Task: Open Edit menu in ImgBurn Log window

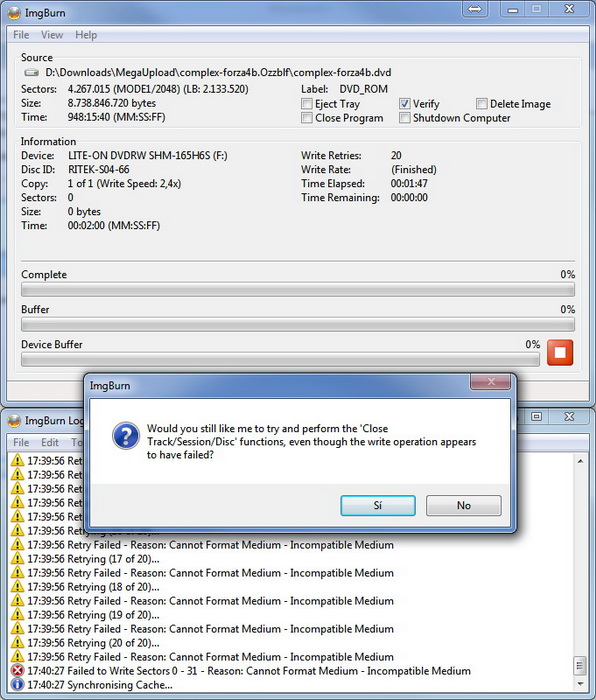Action: [x=50, y=442]
